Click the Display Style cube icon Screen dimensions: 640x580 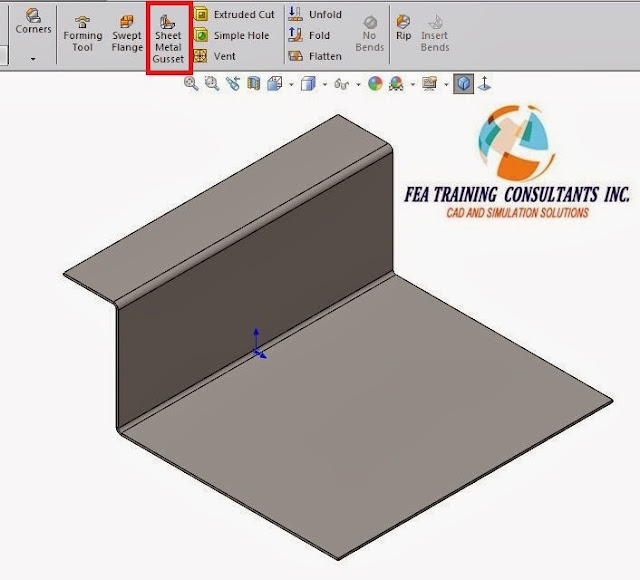pos(308,83)
